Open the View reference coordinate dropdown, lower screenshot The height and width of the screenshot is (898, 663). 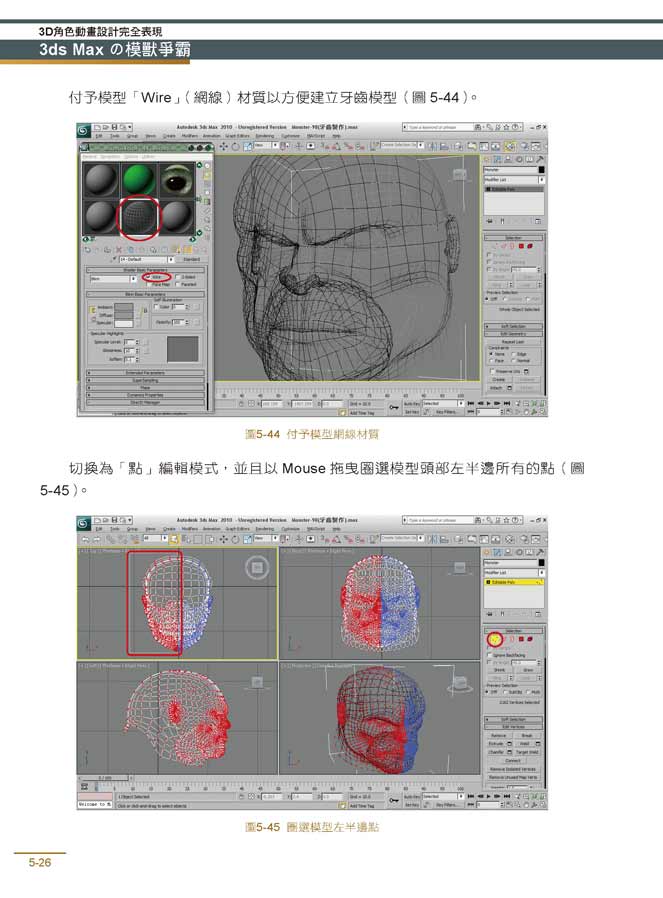click(266, 539)
